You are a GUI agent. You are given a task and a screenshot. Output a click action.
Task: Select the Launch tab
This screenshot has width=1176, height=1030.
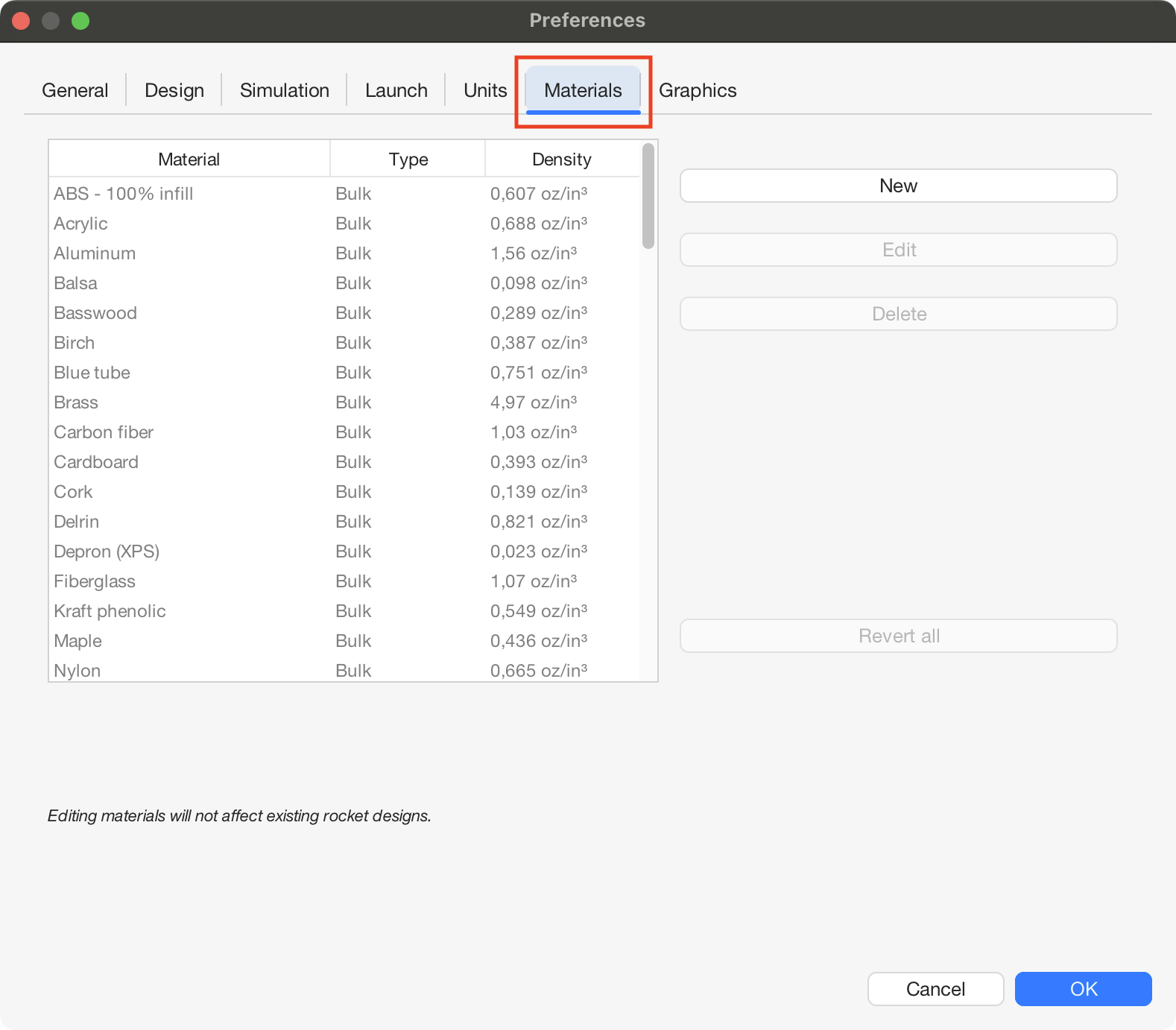[396, 90]
